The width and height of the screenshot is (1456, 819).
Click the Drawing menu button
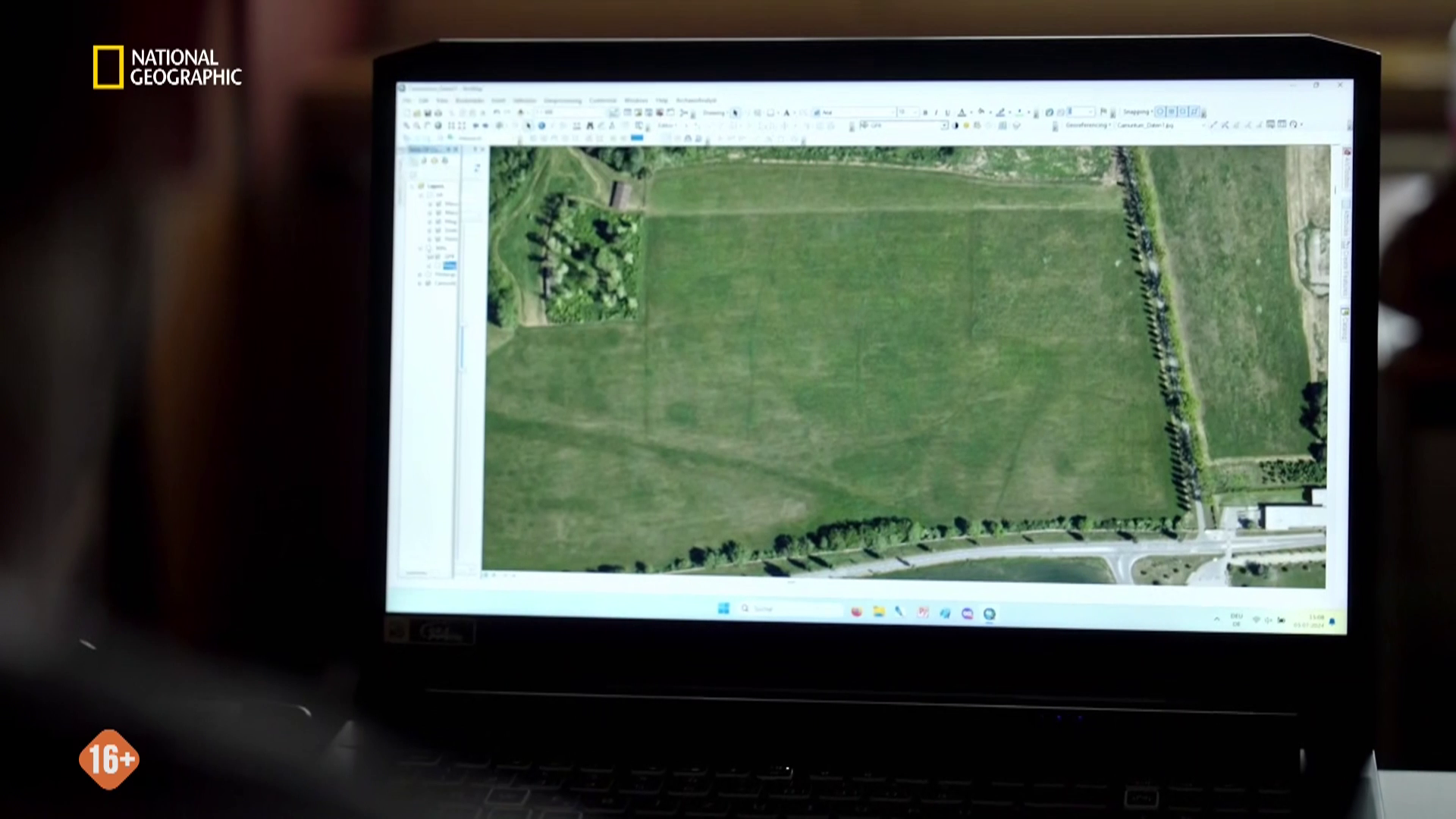(714, 113)
